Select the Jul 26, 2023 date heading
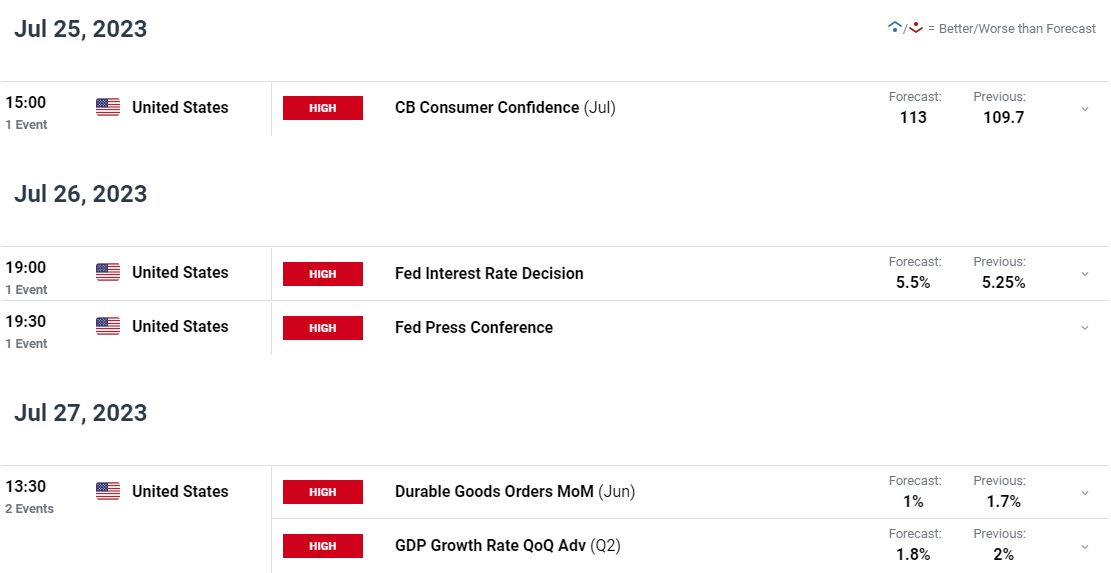 coord(81,193)
